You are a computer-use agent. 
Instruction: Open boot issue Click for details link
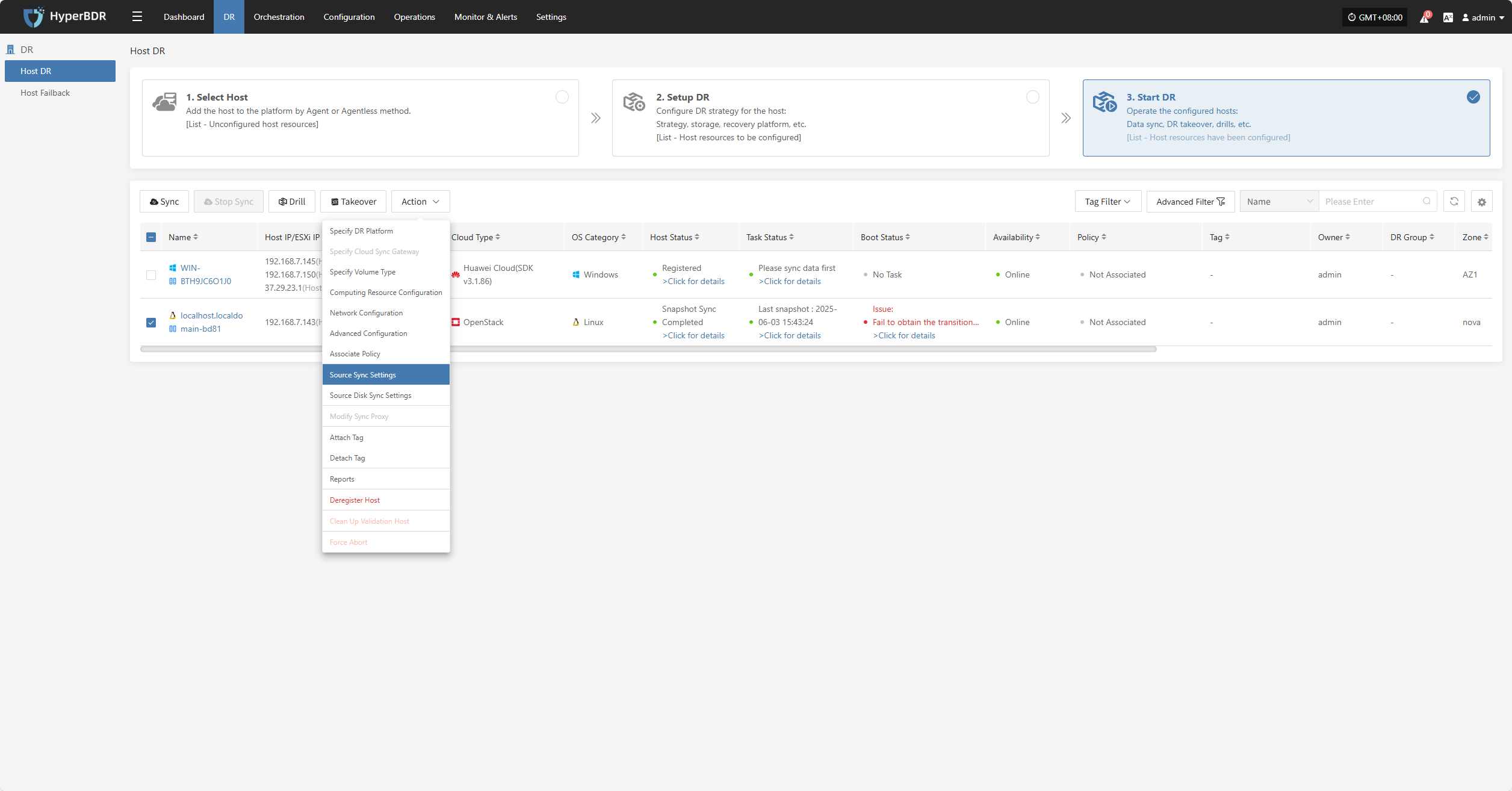pos(904,335)
